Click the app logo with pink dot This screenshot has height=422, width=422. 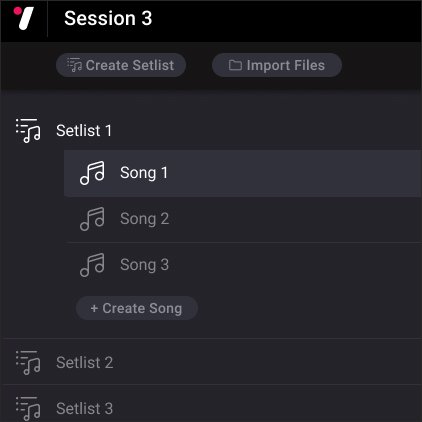(x=24, y=18)
